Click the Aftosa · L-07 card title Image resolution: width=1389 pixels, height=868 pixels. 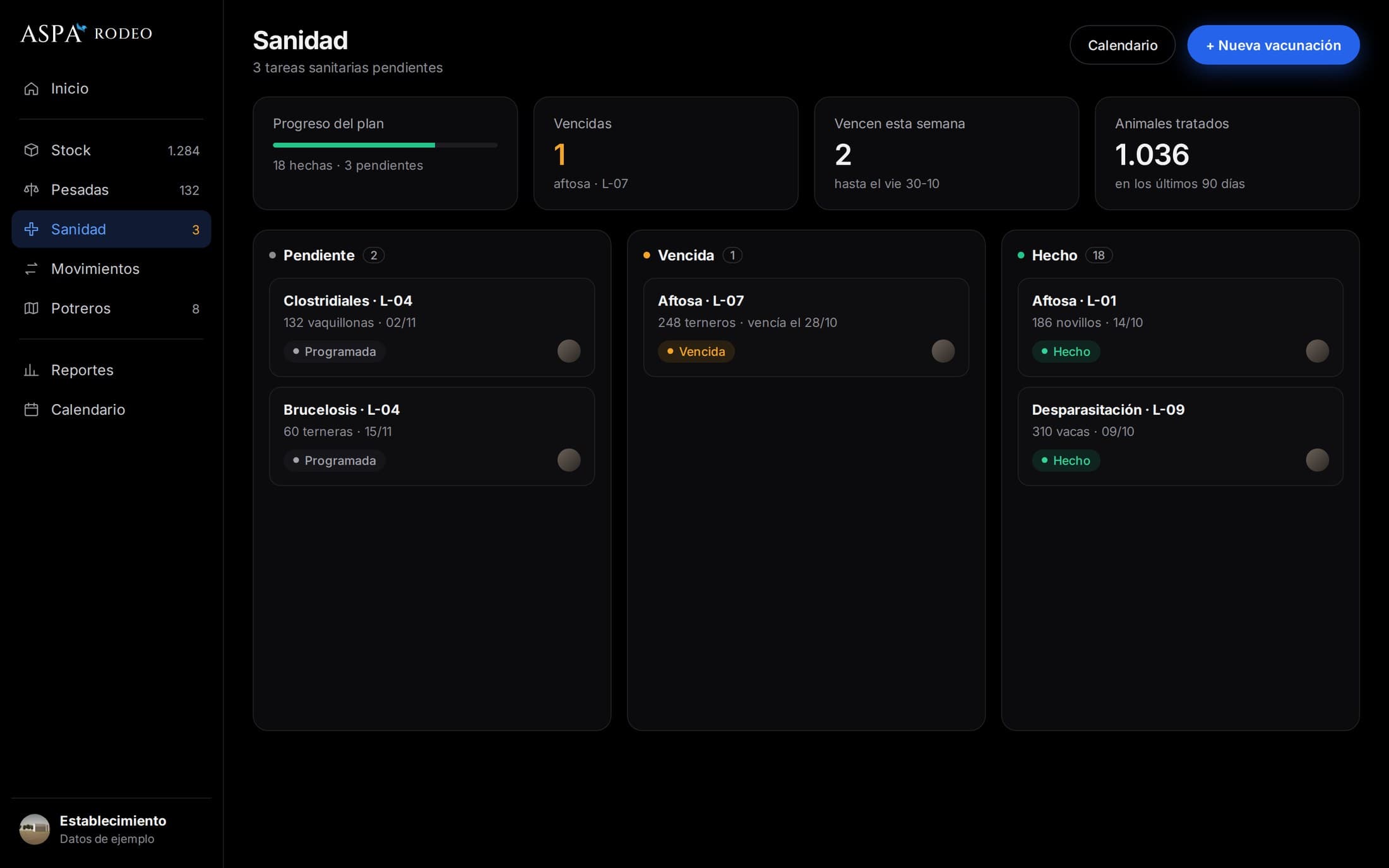pyautogui.click(x=701, y=300)
